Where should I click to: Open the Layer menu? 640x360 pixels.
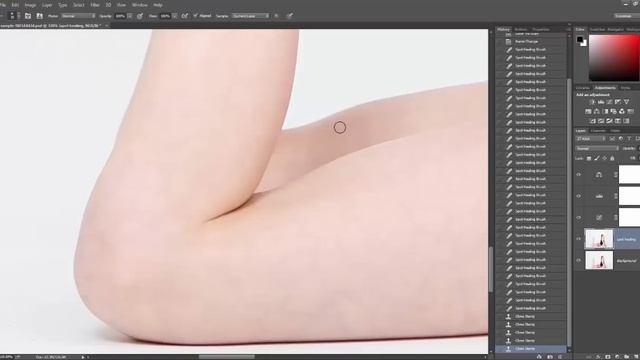(47, 5)
